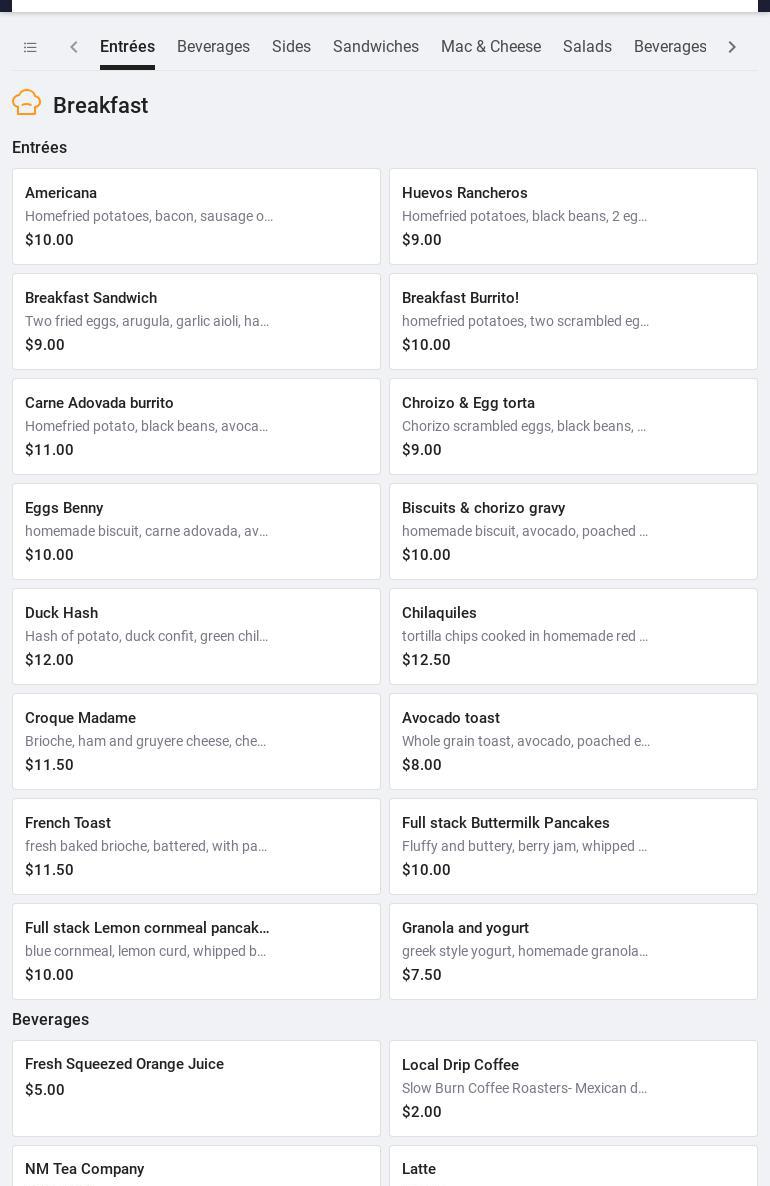Select Granola and yogurt
Viewport: 770px width, 1186px height.
pos(573,951)
